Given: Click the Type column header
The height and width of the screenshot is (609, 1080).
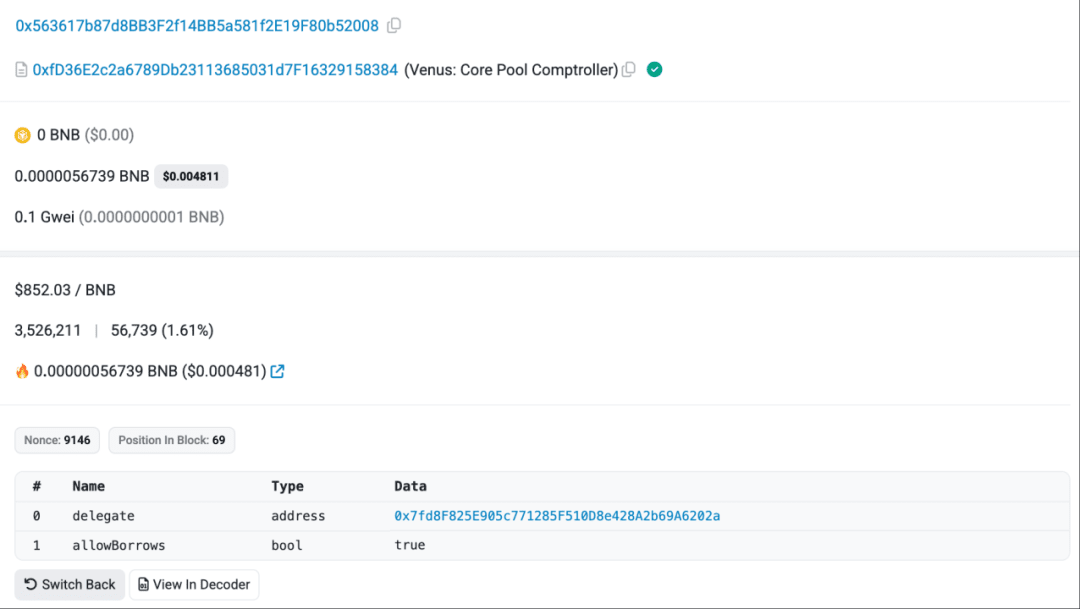Looking at the screenshot, I should point(287,486).
